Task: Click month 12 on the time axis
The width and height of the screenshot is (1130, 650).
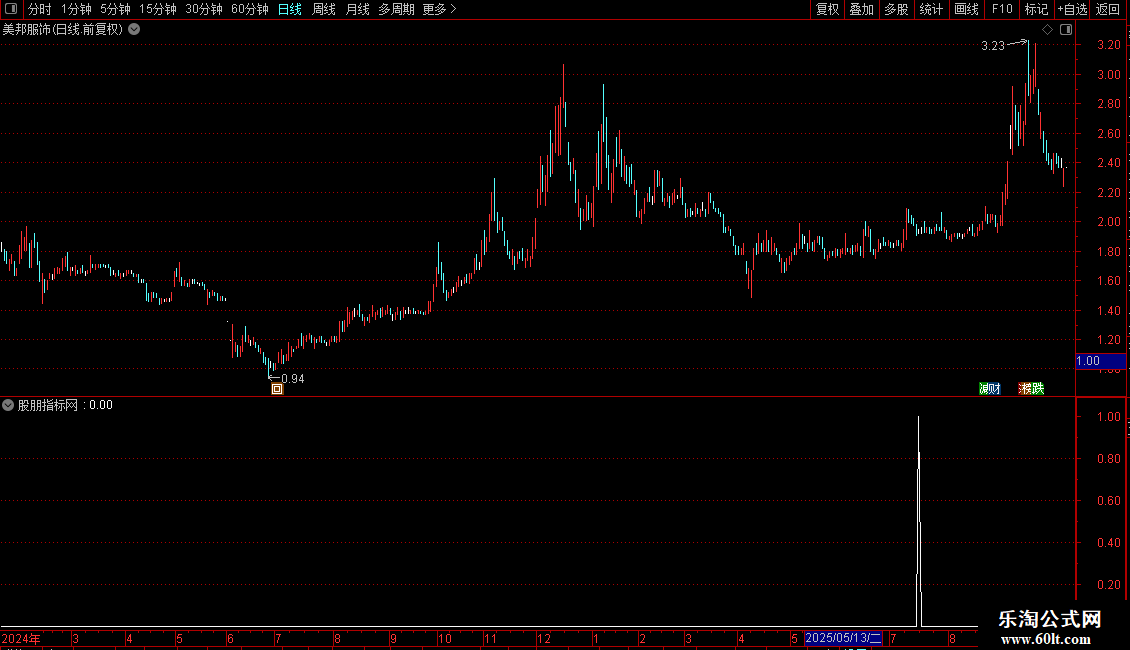Action: pos(544,639)
